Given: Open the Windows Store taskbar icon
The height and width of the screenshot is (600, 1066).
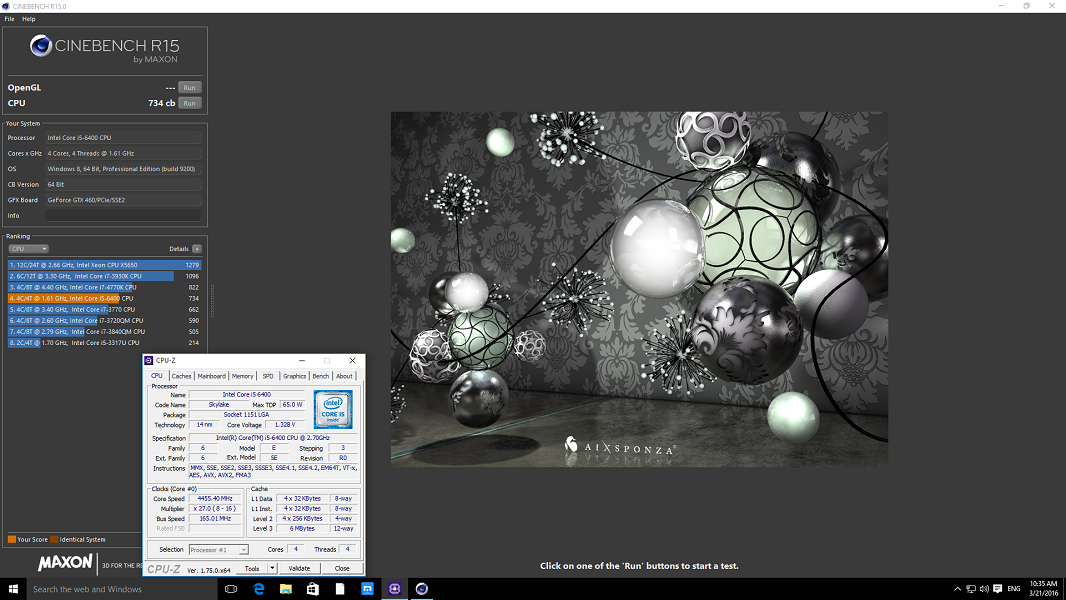Looking at the screenshot, I should click(312, 589).
